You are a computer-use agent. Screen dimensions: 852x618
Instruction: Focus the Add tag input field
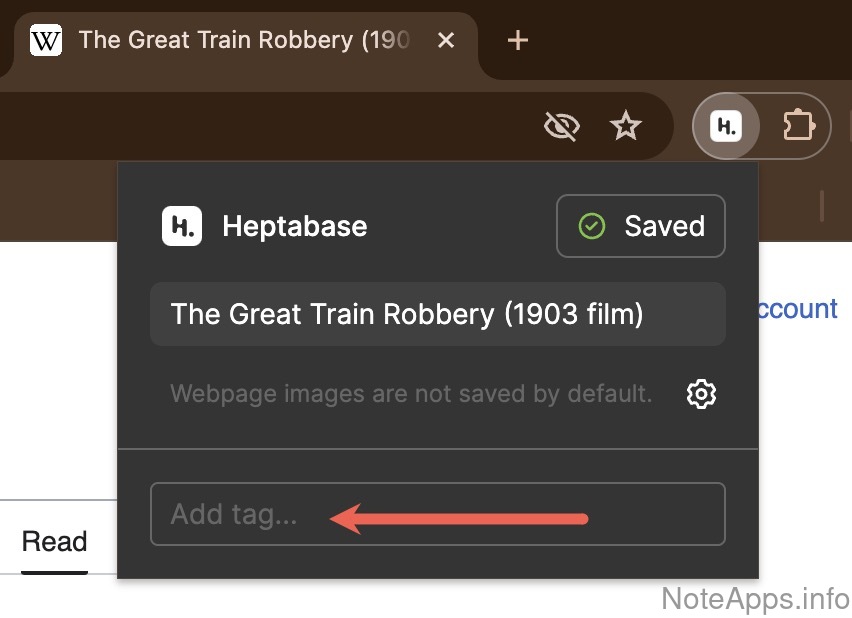tap(437, 515)
